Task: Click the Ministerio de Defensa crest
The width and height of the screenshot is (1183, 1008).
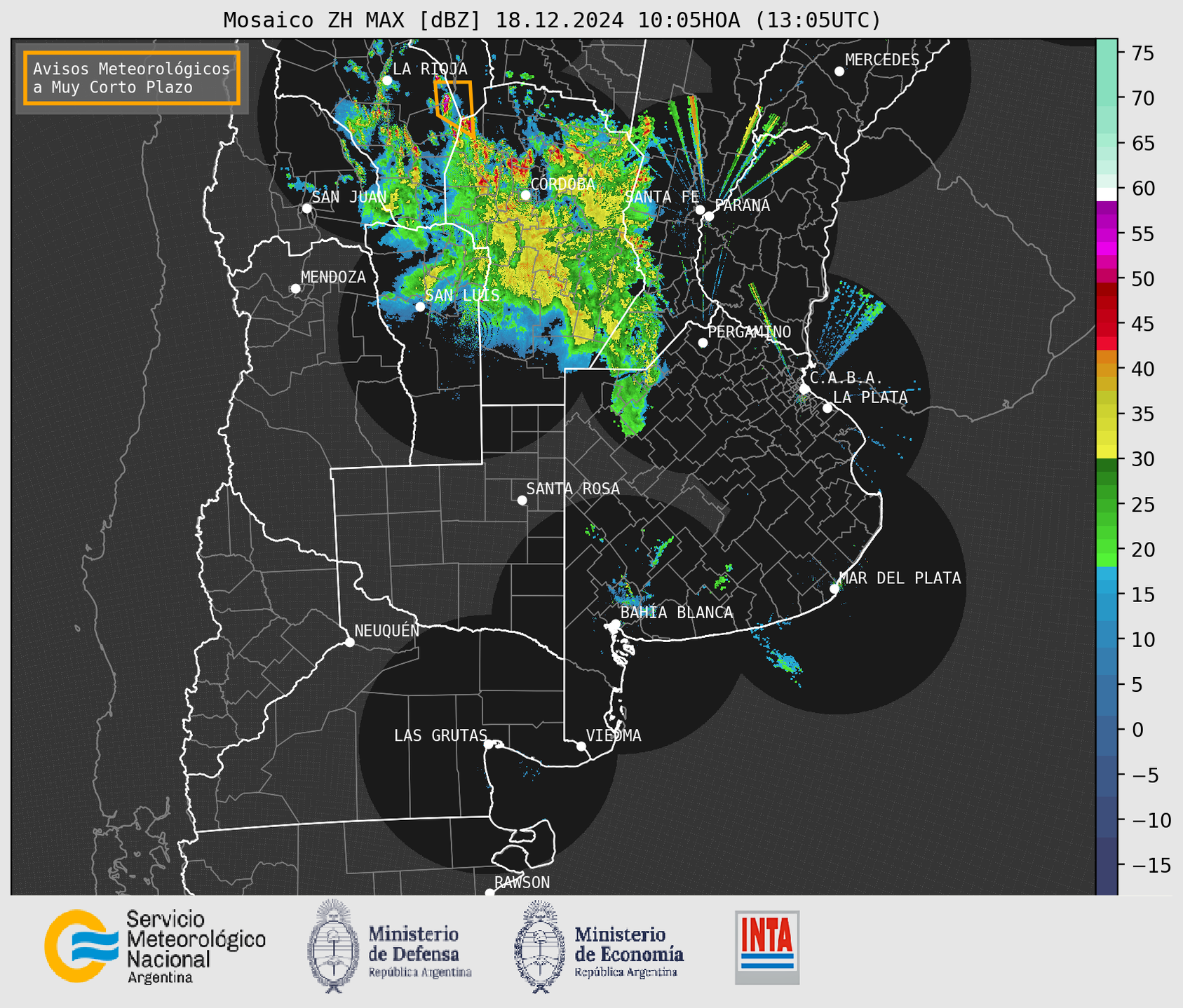Action: click(333, 946)
